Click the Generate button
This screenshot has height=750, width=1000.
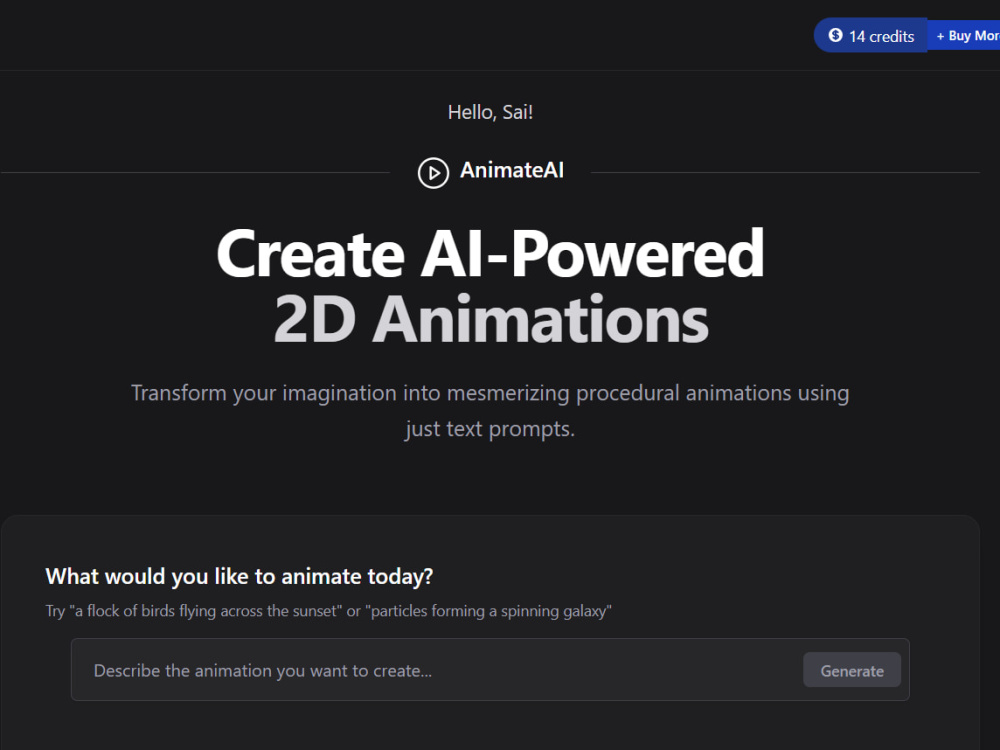851,670
